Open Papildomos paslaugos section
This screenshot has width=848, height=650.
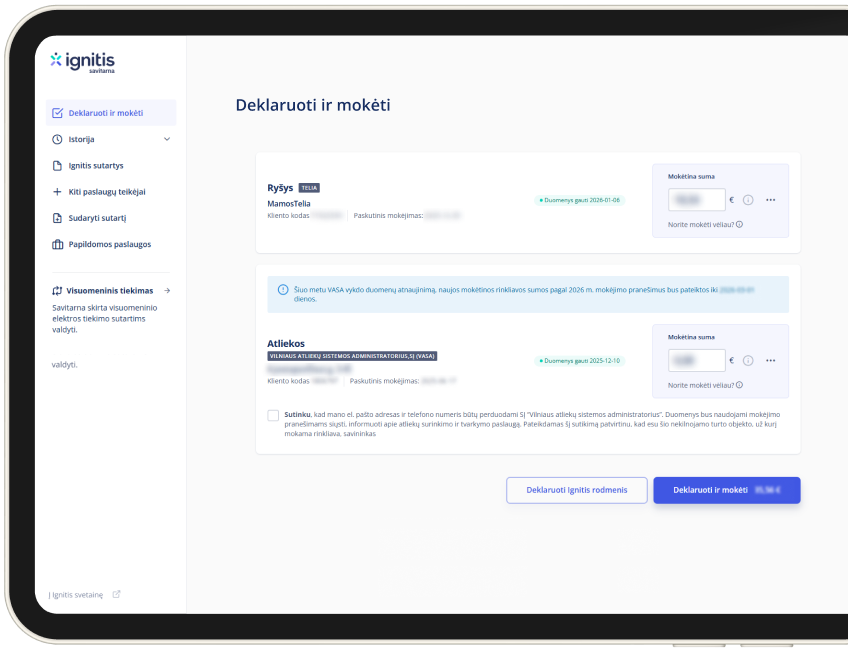click(x=109, y=244)
